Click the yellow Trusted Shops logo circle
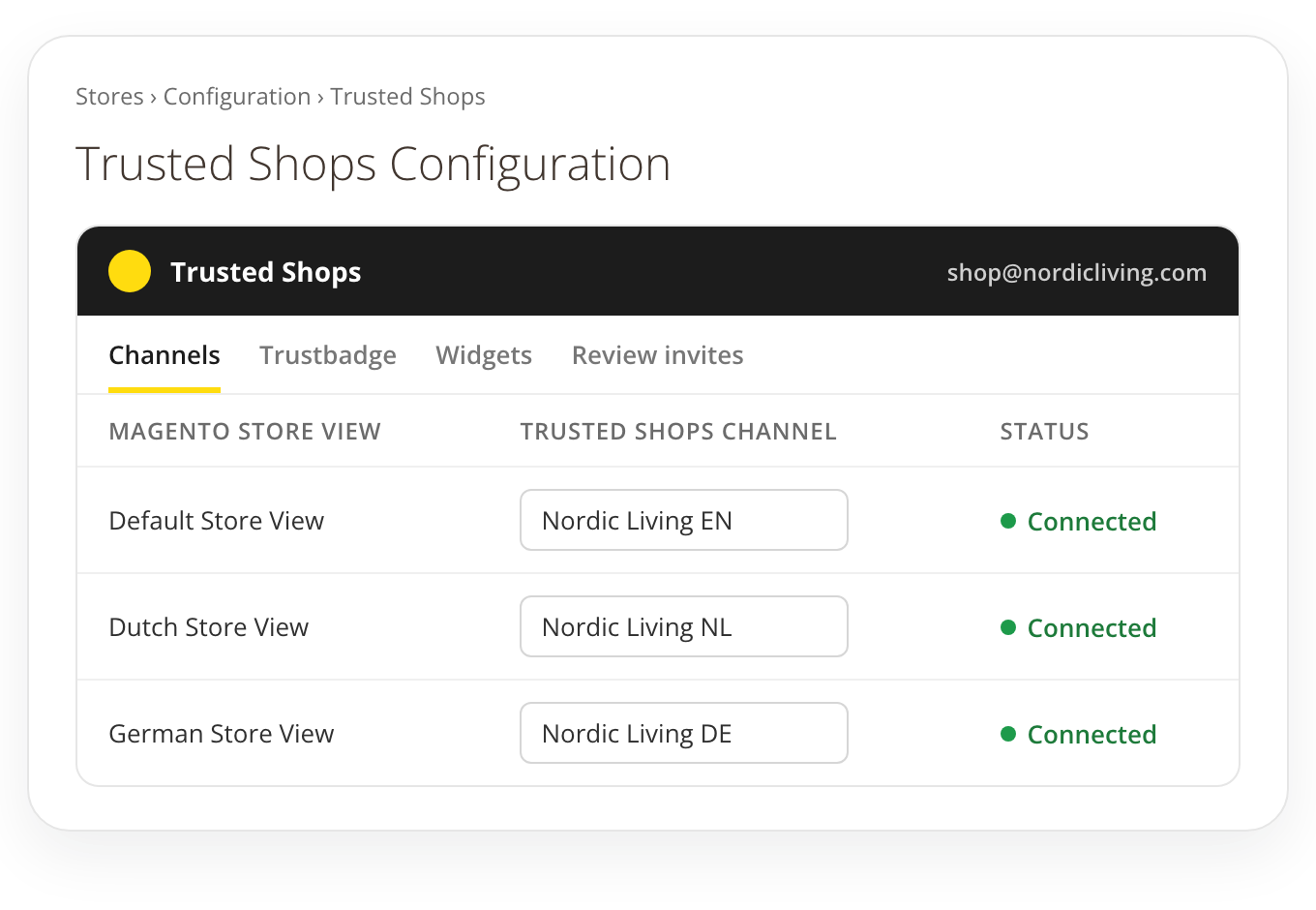 pos(130,271)
